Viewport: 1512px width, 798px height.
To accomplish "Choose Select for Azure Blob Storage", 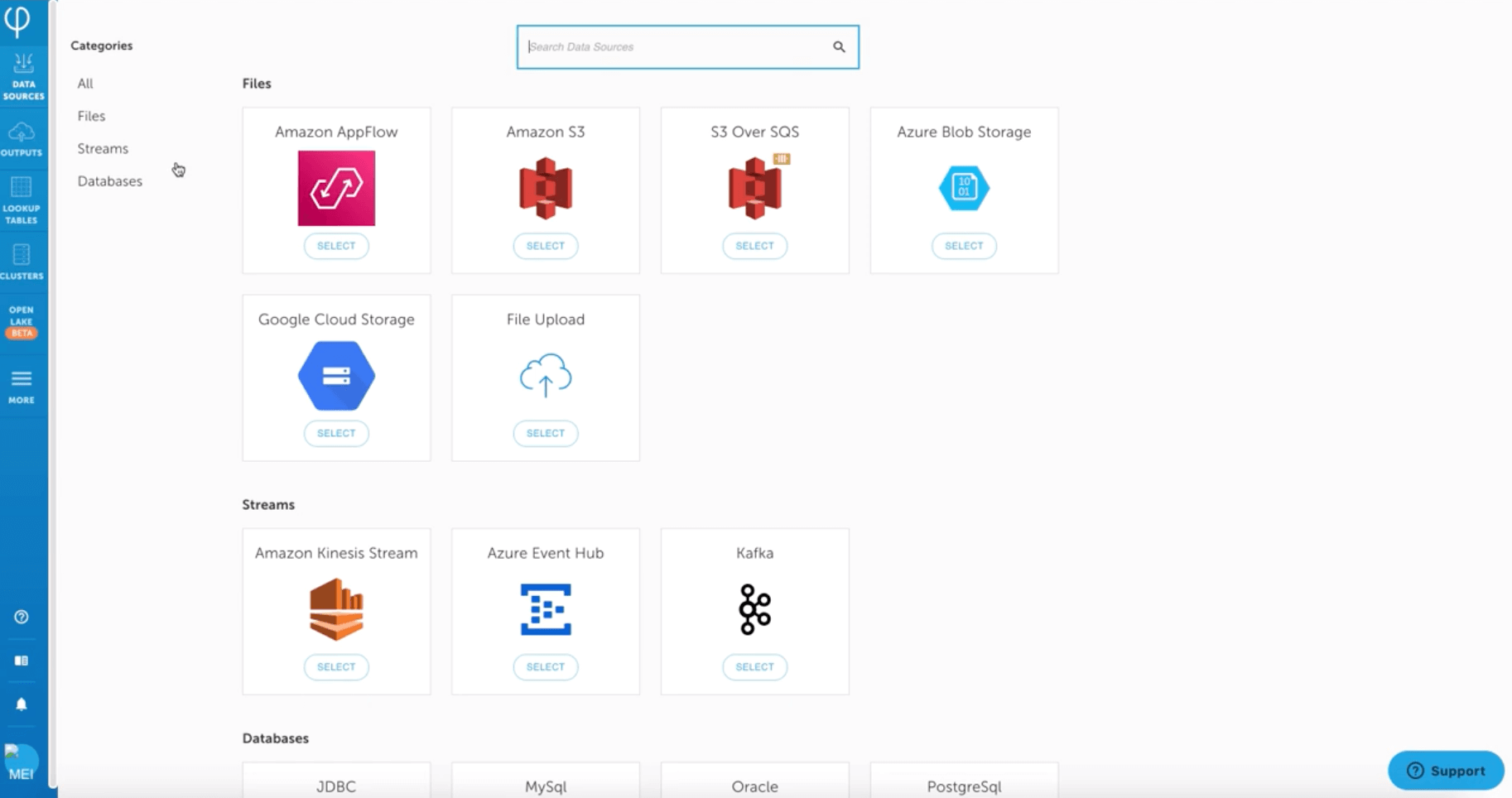I will coord(963,246).
